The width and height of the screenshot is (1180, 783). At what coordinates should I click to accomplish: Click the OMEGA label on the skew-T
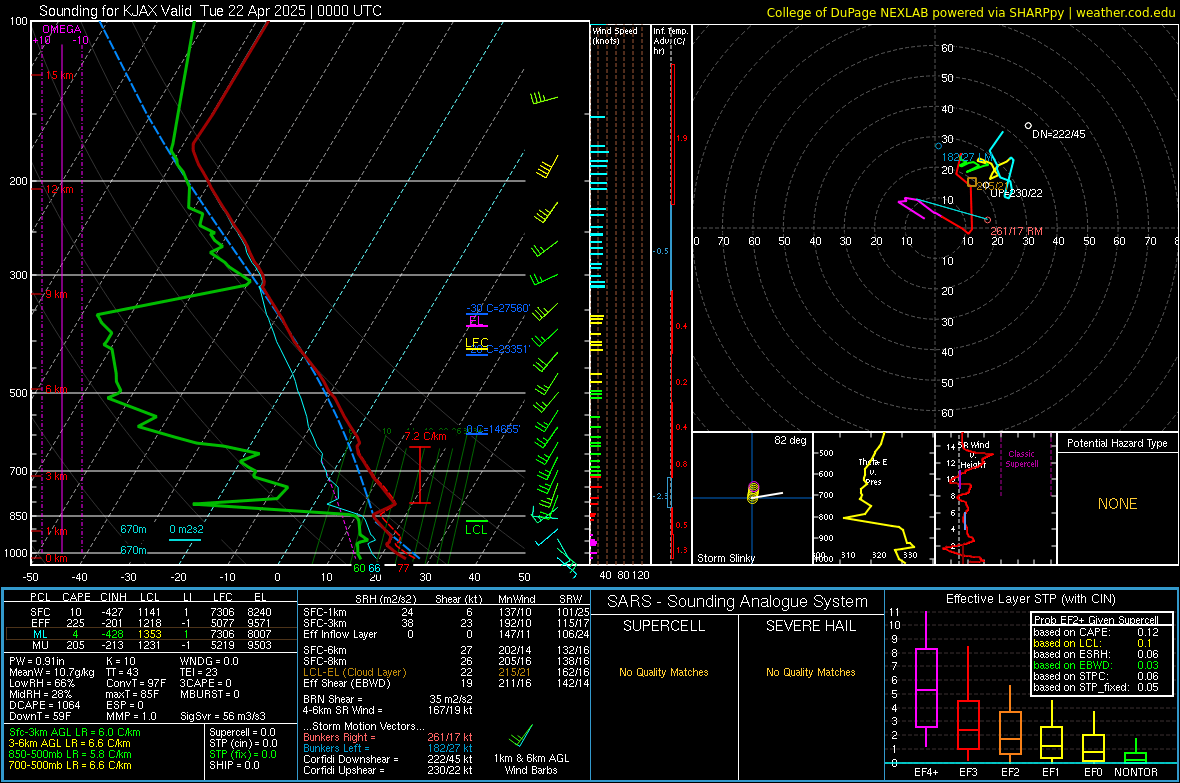tap(62, 29)
